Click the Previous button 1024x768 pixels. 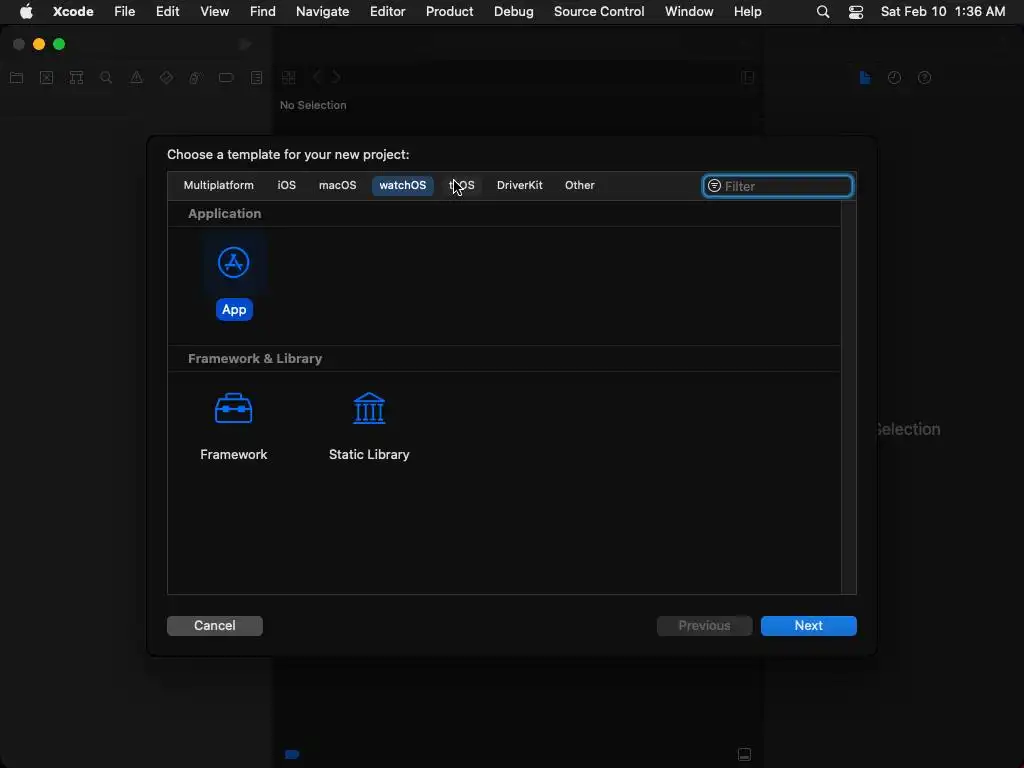pos(705,626)
